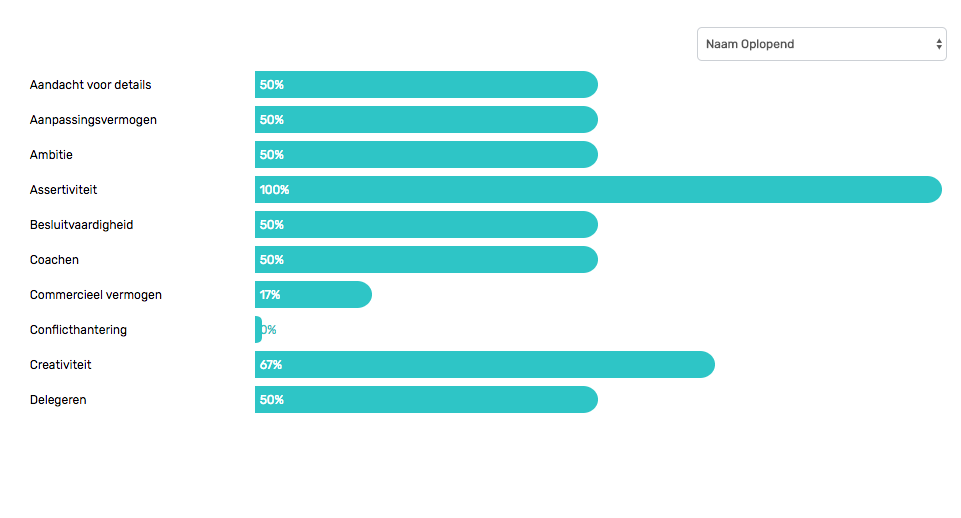Select the Conflicthantering label
961x518 pixels.
coord(78,330)
